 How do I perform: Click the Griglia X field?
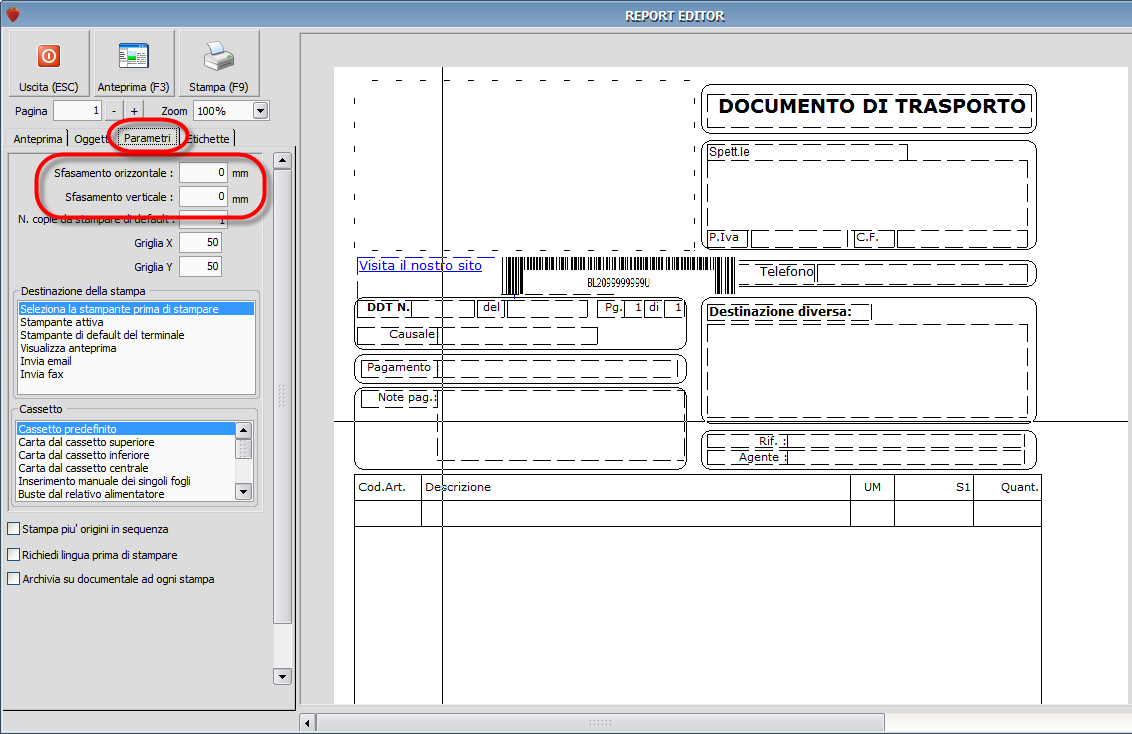click(200, 243)
